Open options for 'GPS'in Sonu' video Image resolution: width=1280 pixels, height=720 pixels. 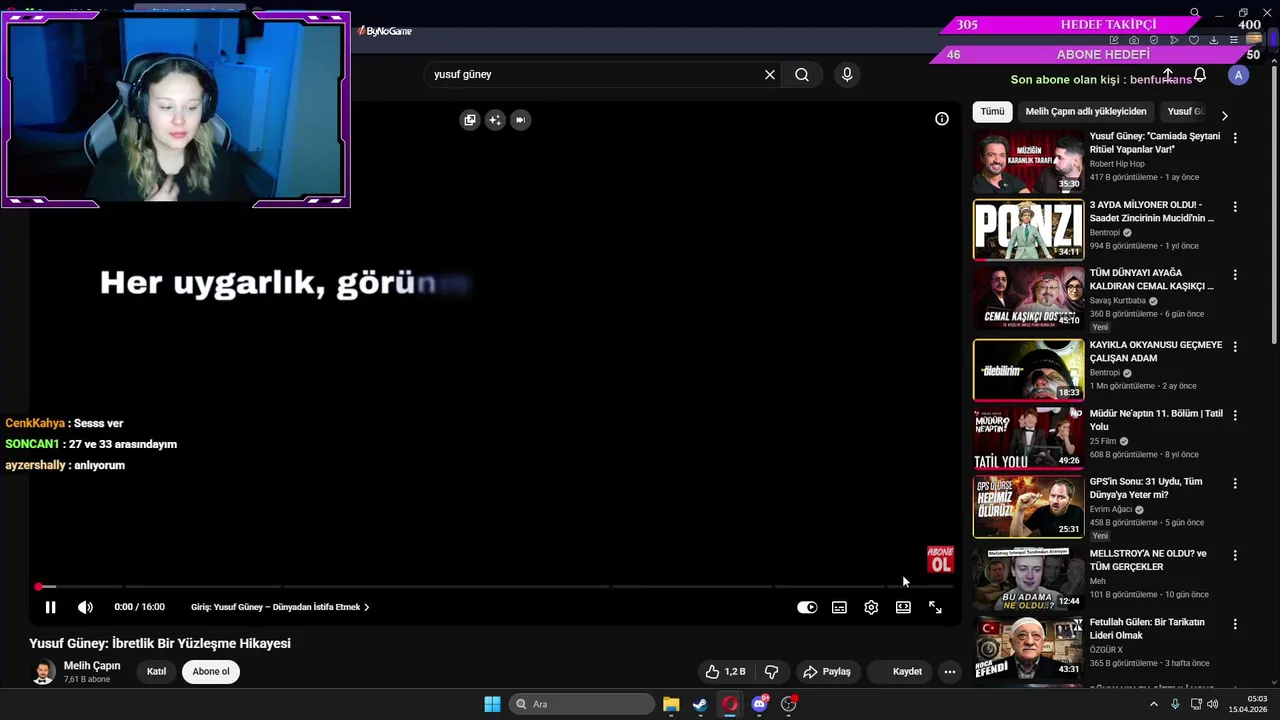tap(1235, 483)
